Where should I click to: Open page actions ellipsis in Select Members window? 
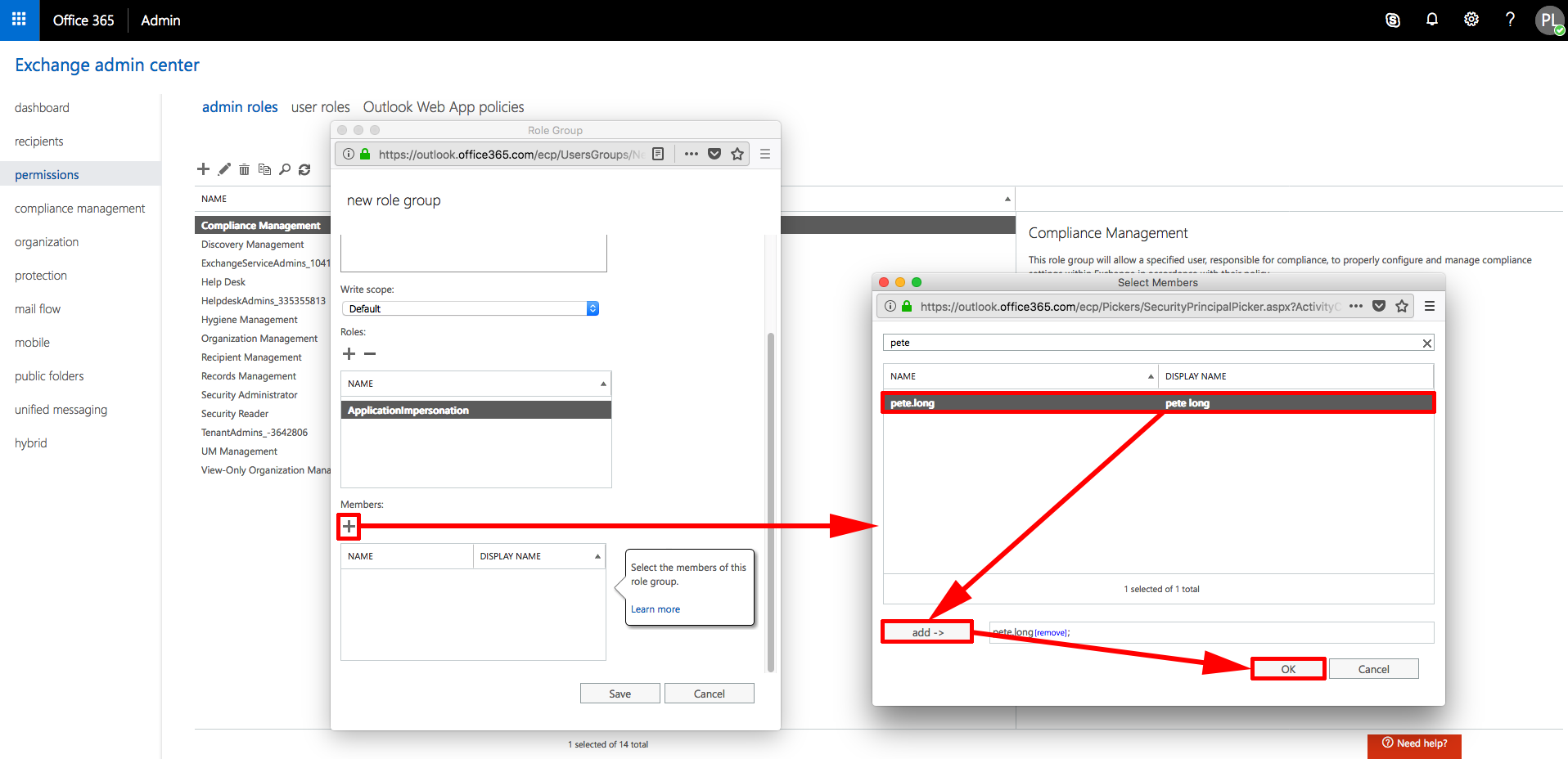(1356, 306)
